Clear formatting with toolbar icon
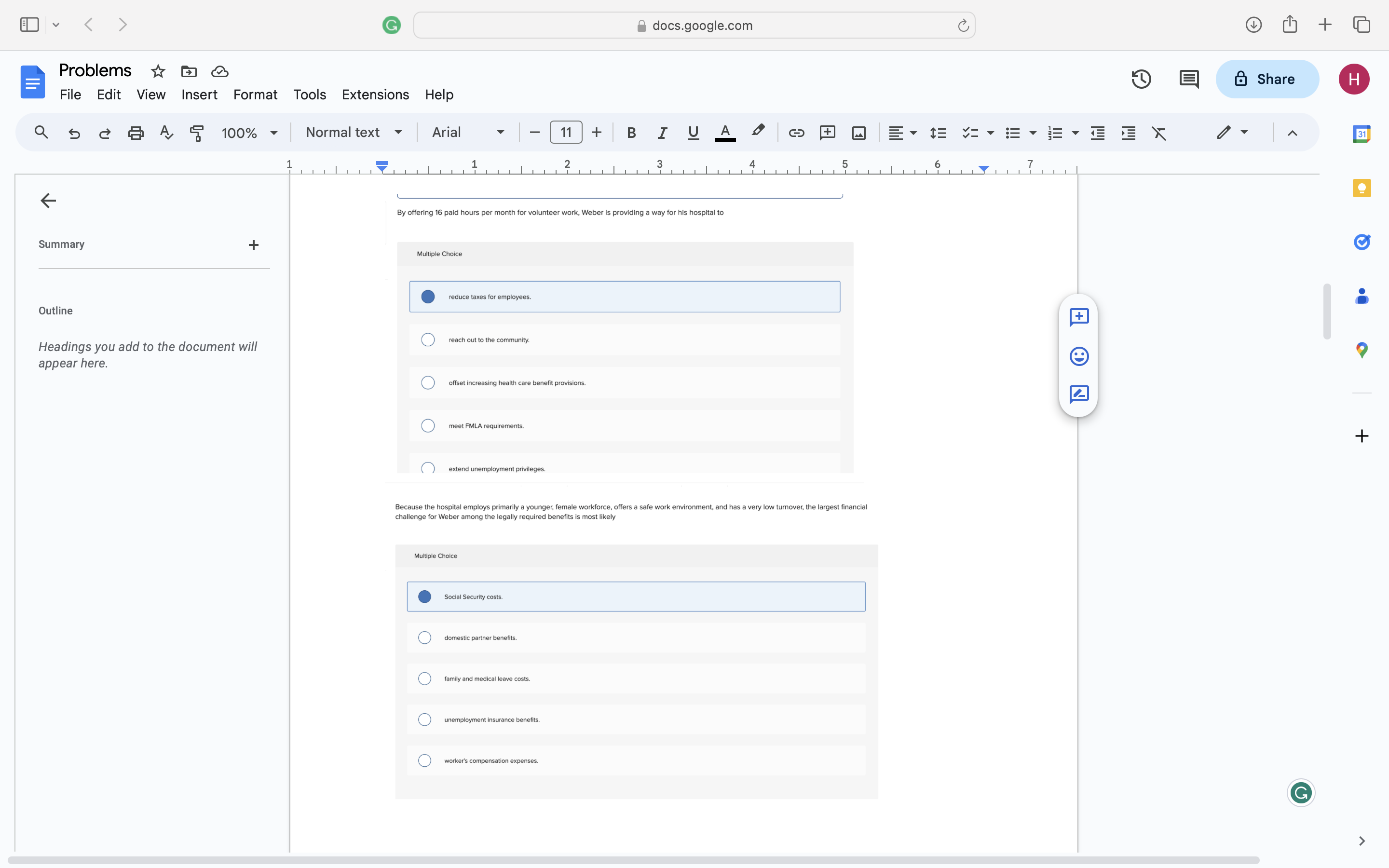The width and height of the screenshot is (1389, 868). point(1159,133)
